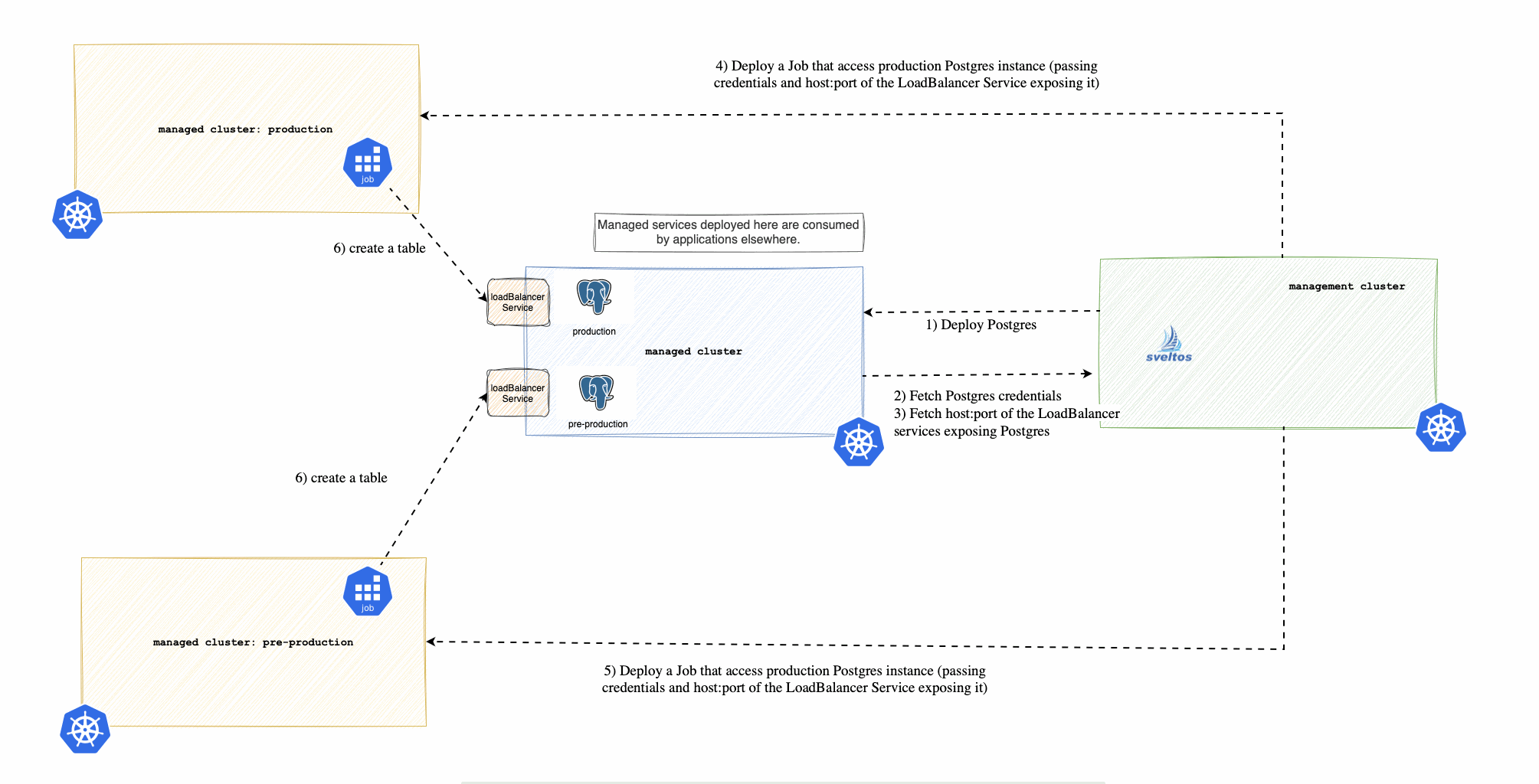
Task: Click the Kubernetes wheel below pre-production cluster
Action: coord(84,730)
